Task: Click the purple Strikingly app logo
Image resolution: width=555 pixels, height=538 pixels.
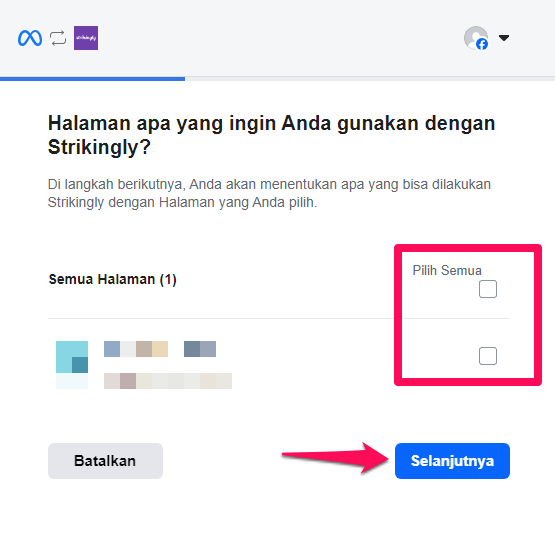Action: 86,38
